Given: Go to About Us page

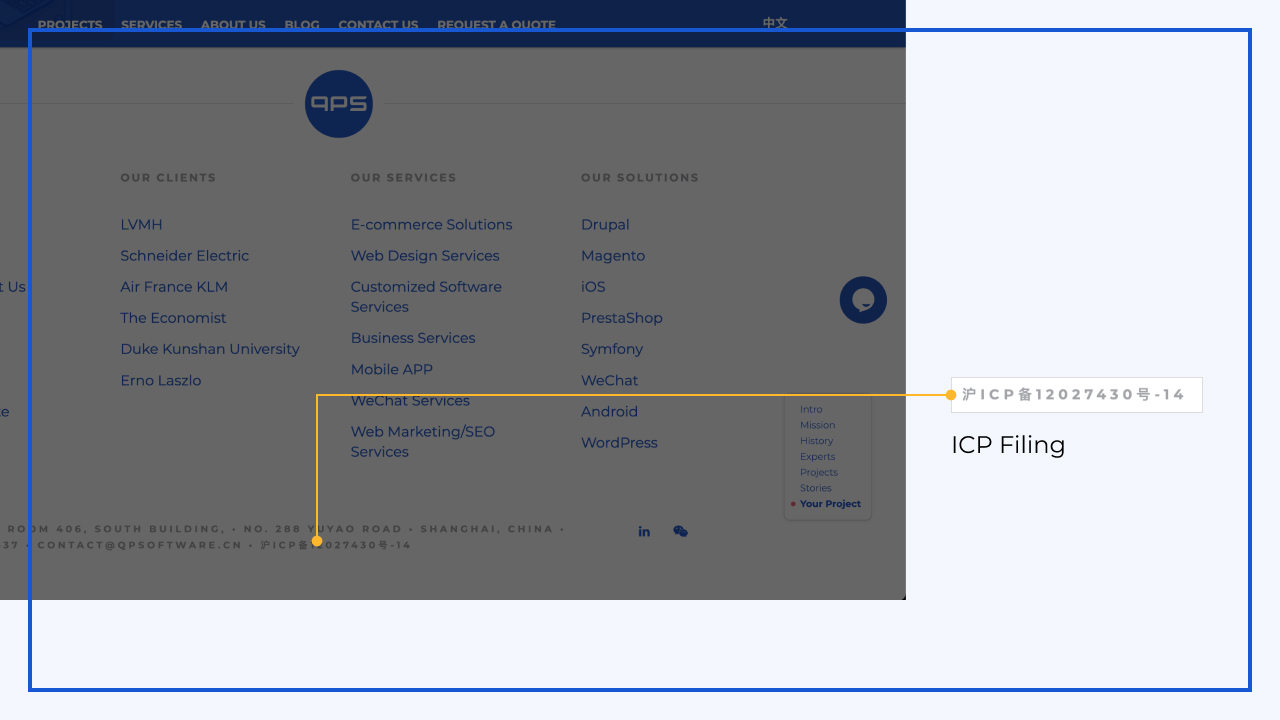Looking at the screenshot, I should coord(233,25).
